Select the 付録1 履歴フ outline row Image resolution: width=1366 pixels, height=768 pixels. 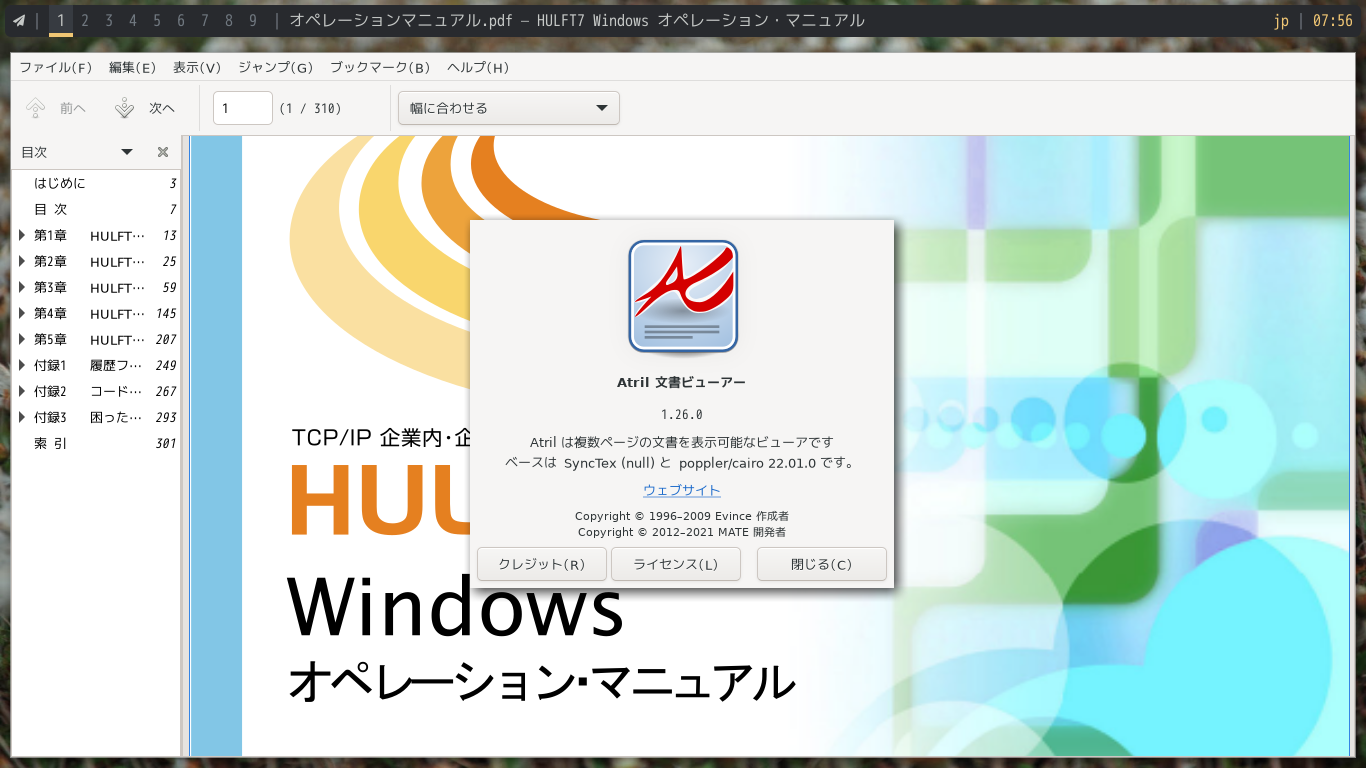coord(97,366)
